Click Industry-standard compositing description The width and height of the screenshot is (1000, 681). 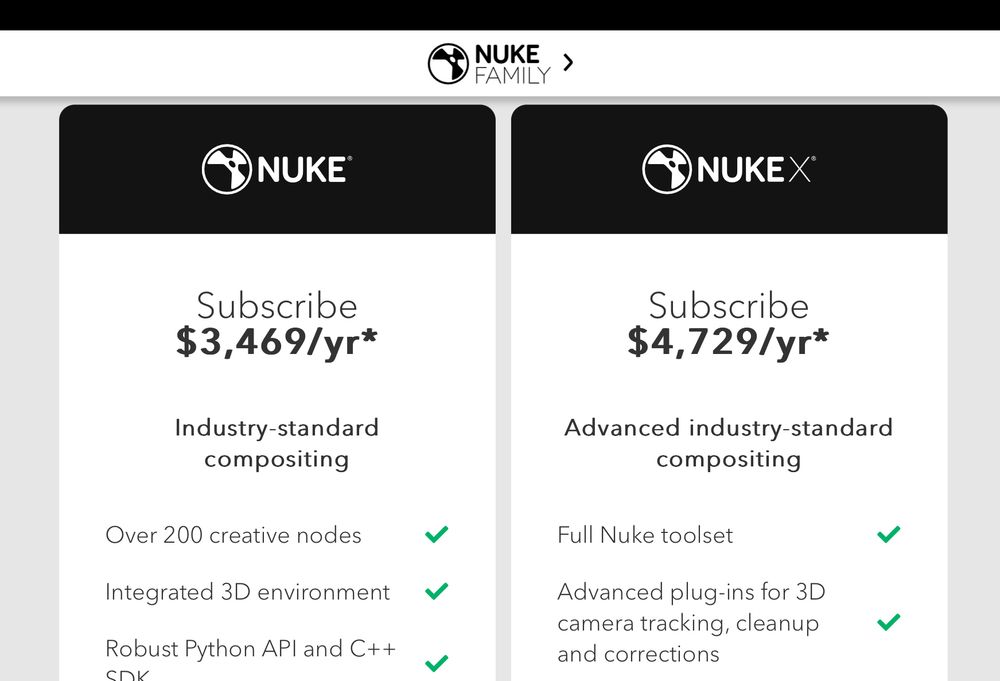[x=277, y=443]
